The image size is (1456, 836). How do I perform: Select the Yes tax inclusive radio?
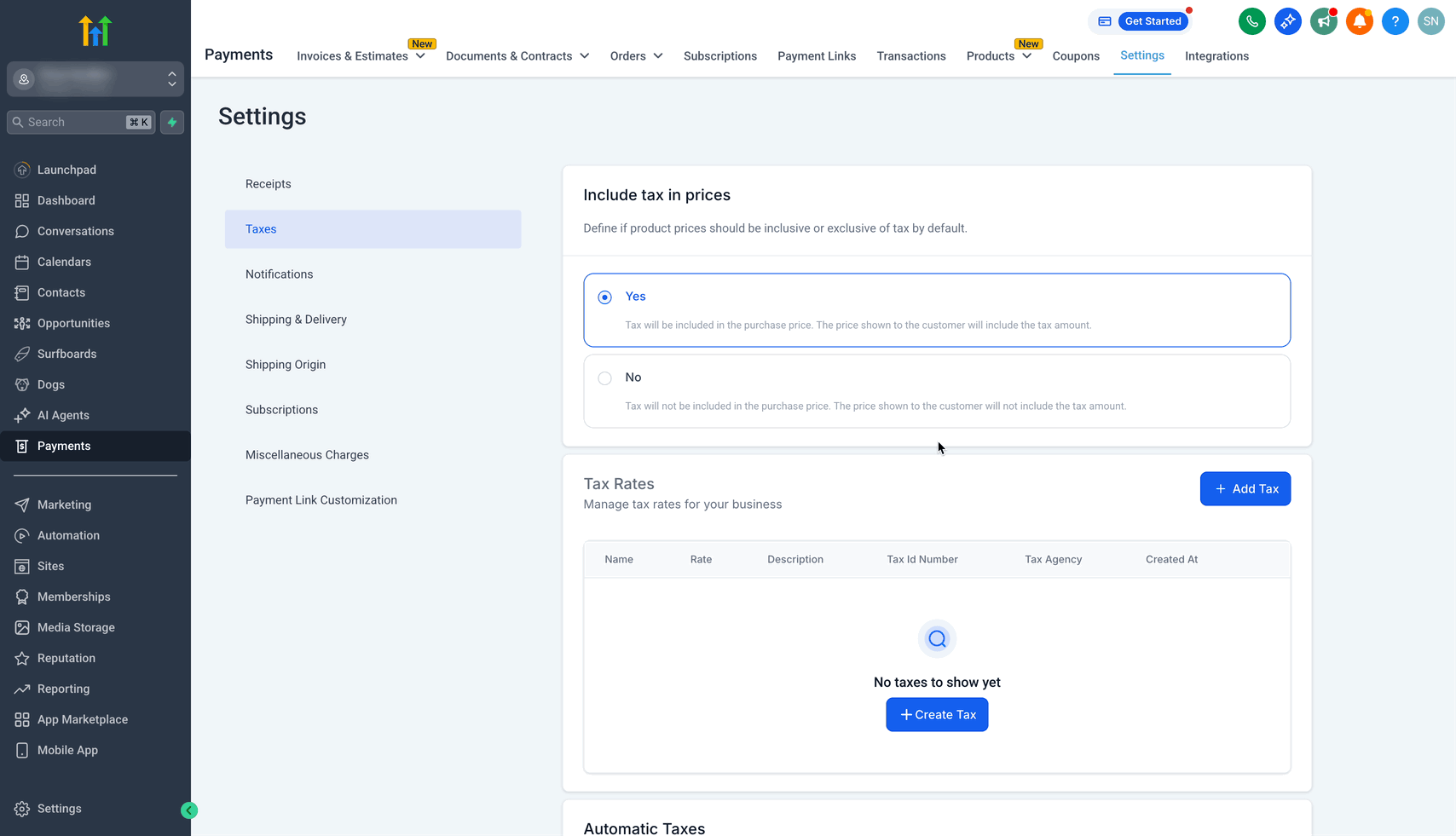point(604,297)
